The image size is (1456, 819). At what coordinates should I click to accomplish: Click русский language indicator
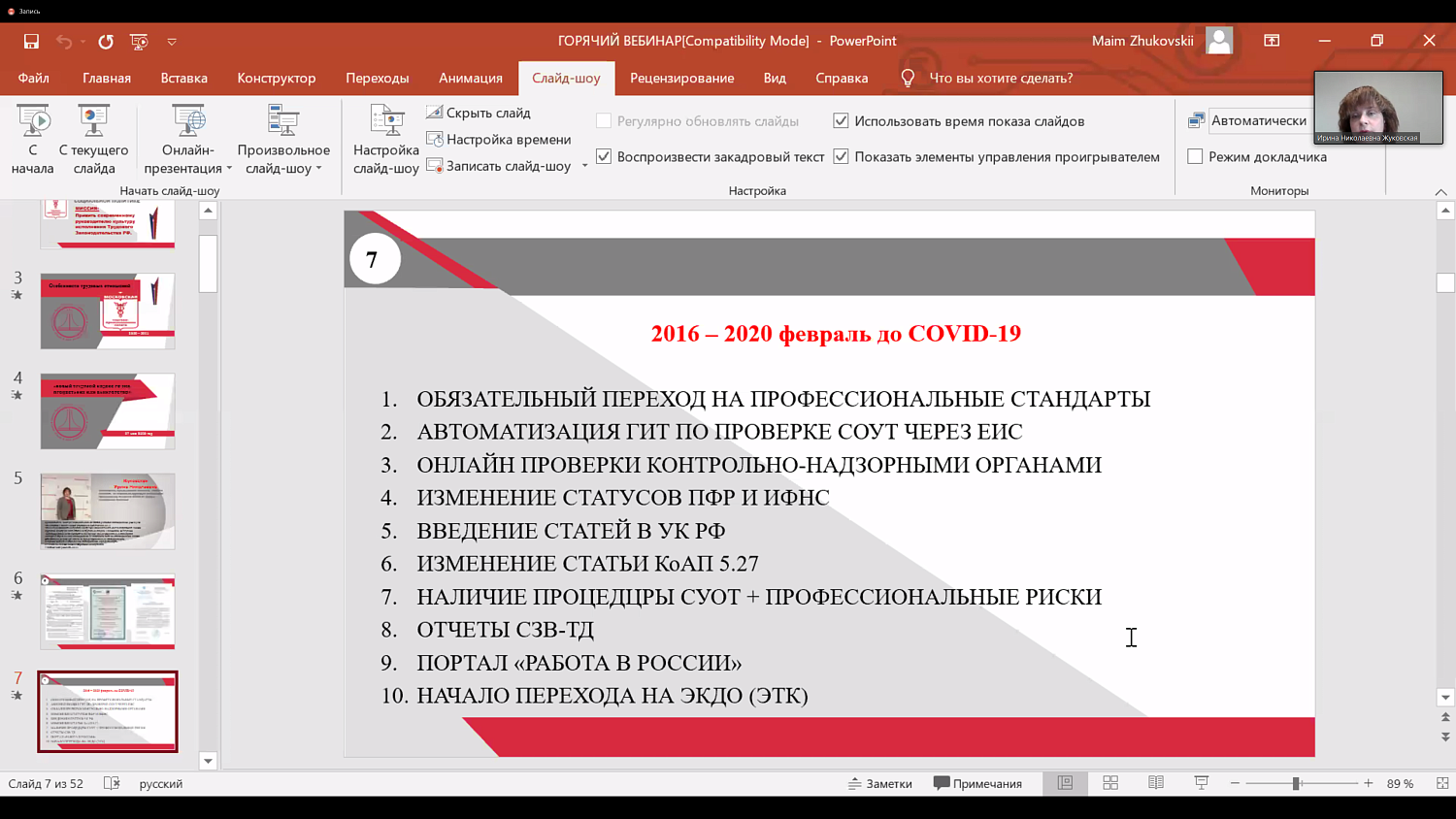click(x=161, y=783)
